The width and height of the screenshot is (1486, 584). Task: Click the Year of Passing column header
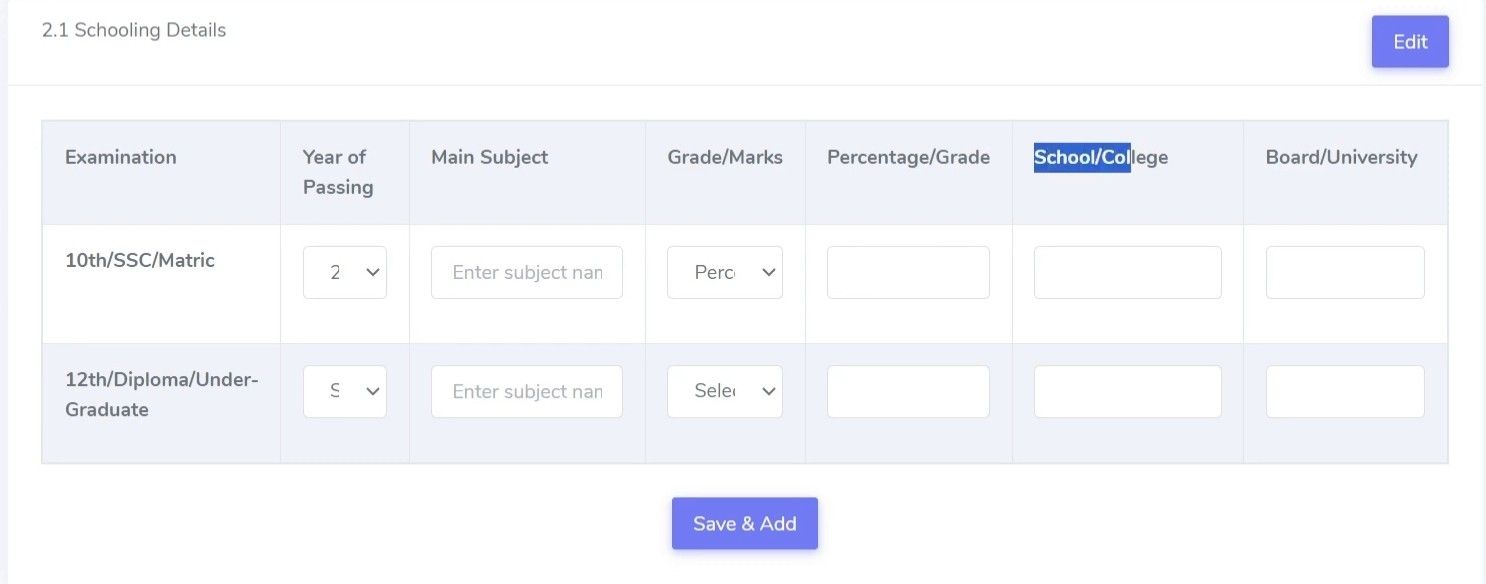[x=337, y=171]
